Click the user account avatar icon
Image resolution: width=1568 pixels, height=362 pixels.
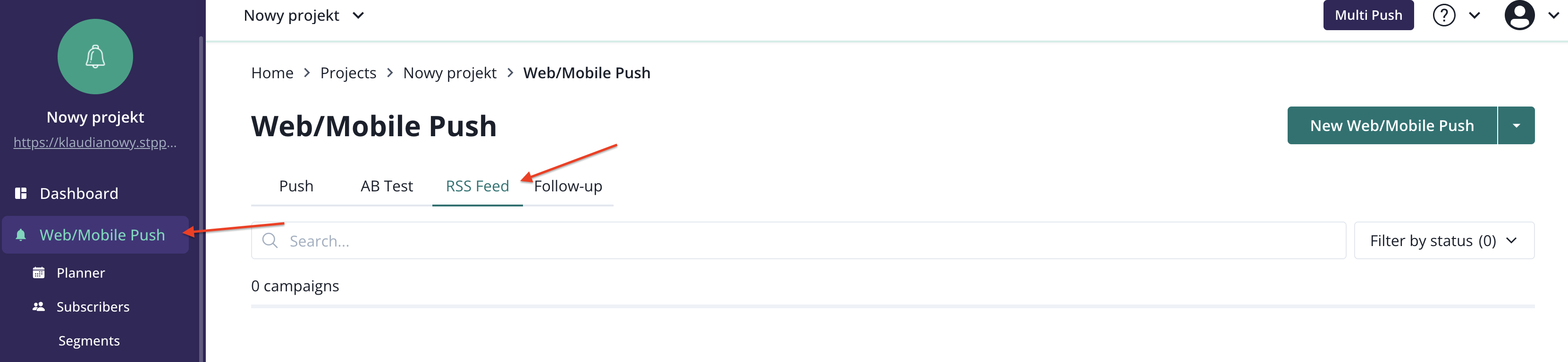(1519, 15)
